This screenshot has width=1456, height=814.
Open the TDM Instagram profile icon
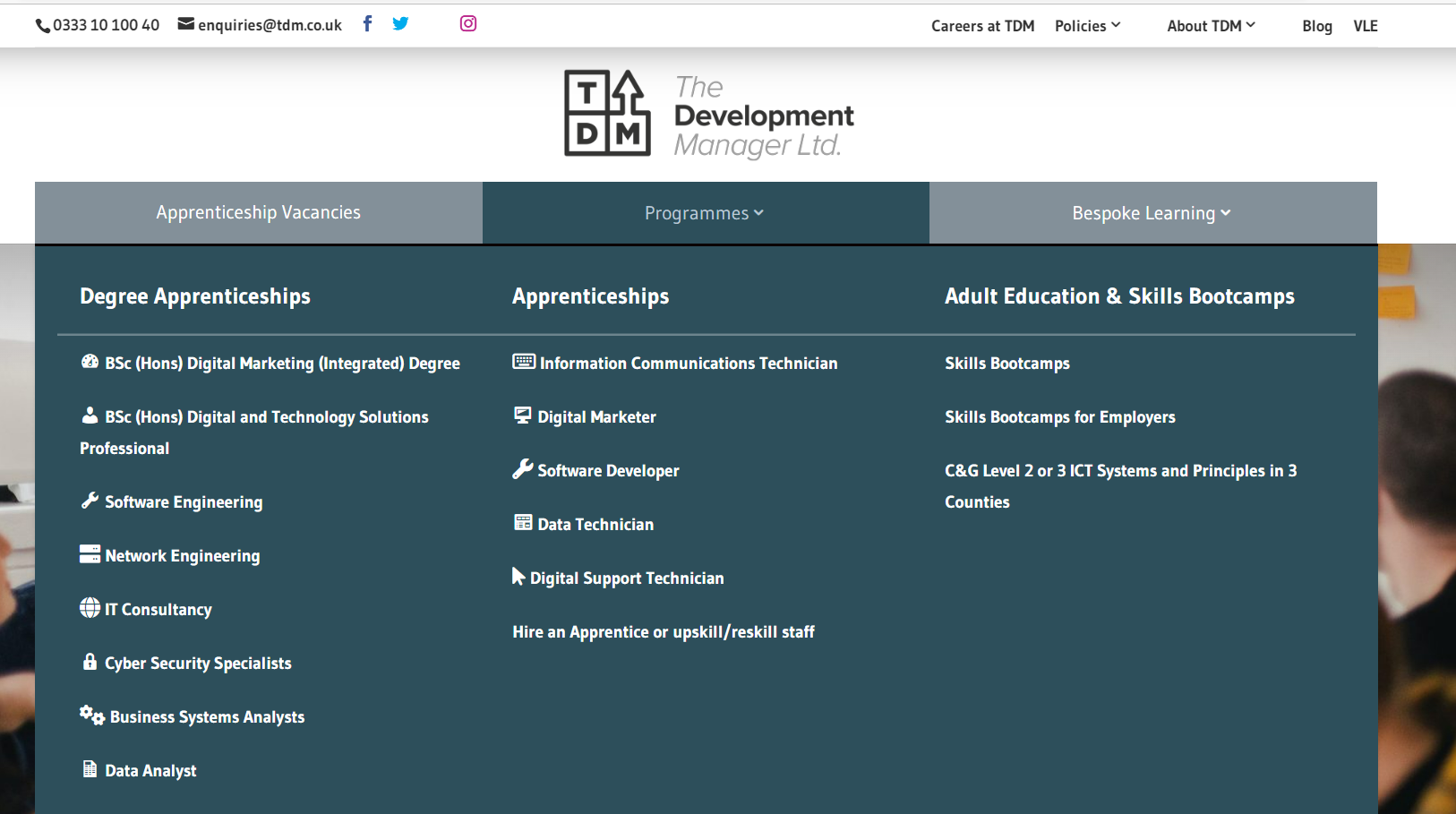(468, 23)
